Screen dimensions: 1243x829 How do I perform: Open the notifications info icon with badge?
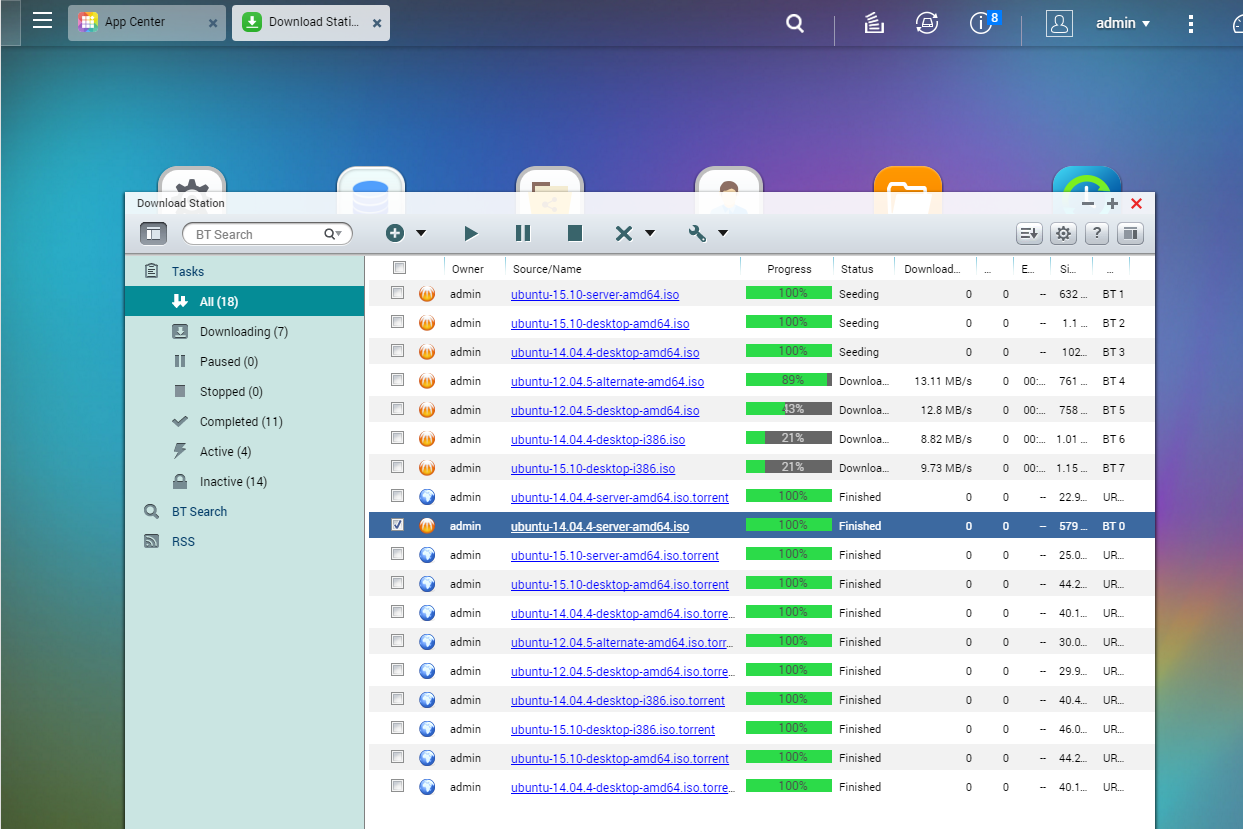coord(982,23)
